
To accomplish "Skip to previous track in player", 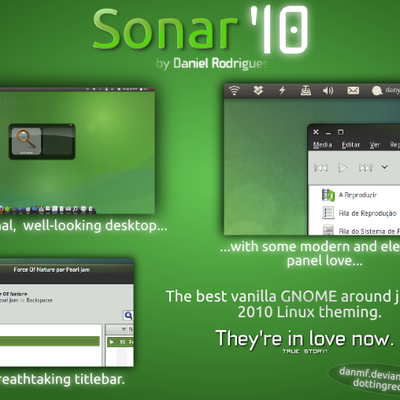I will (x=321, y=168).
